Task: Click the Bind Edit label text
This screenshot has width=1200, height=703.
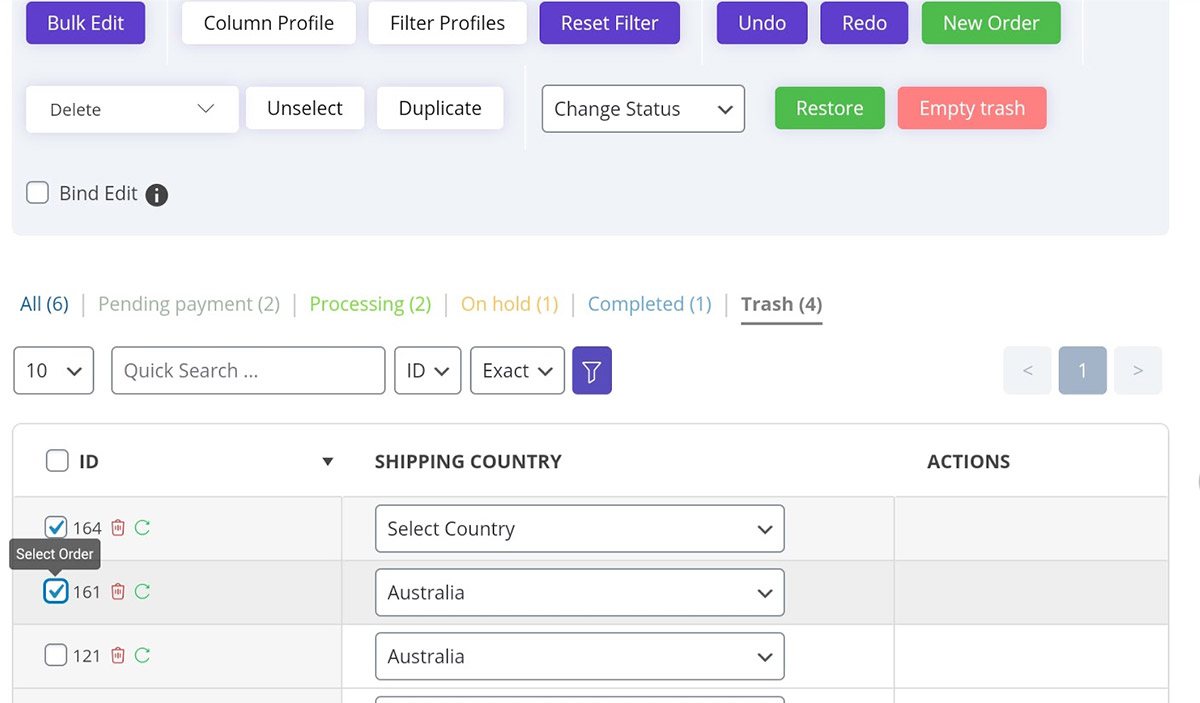Action: point(98,194)
